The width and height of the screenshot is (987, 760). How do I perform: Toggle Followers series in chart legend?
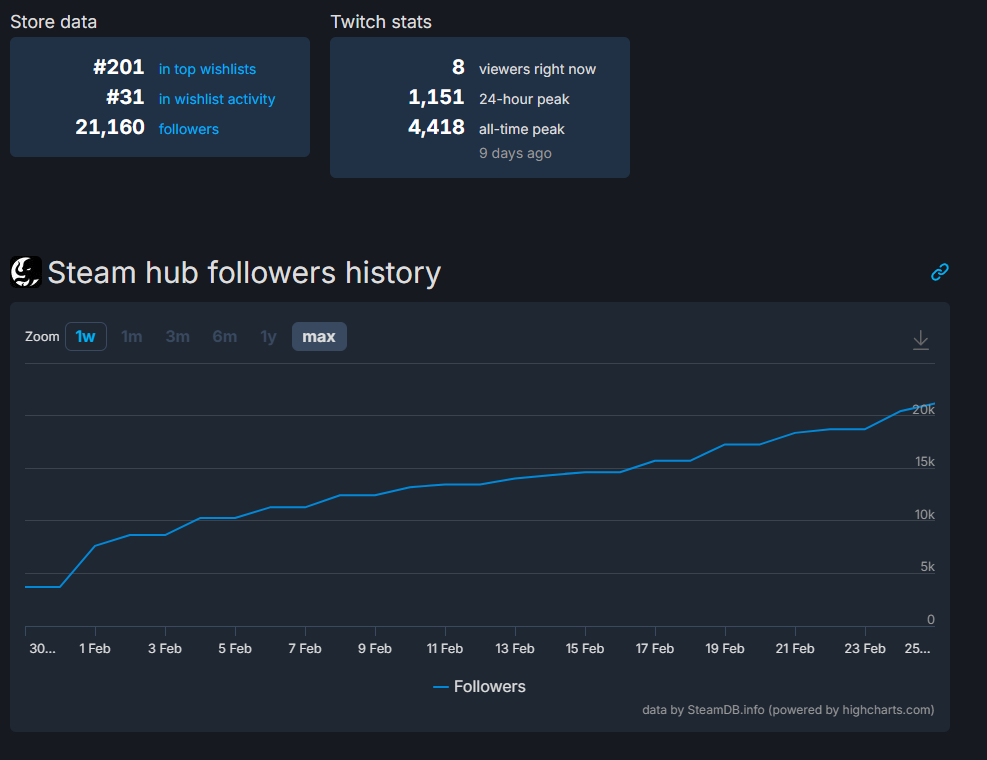480,686
